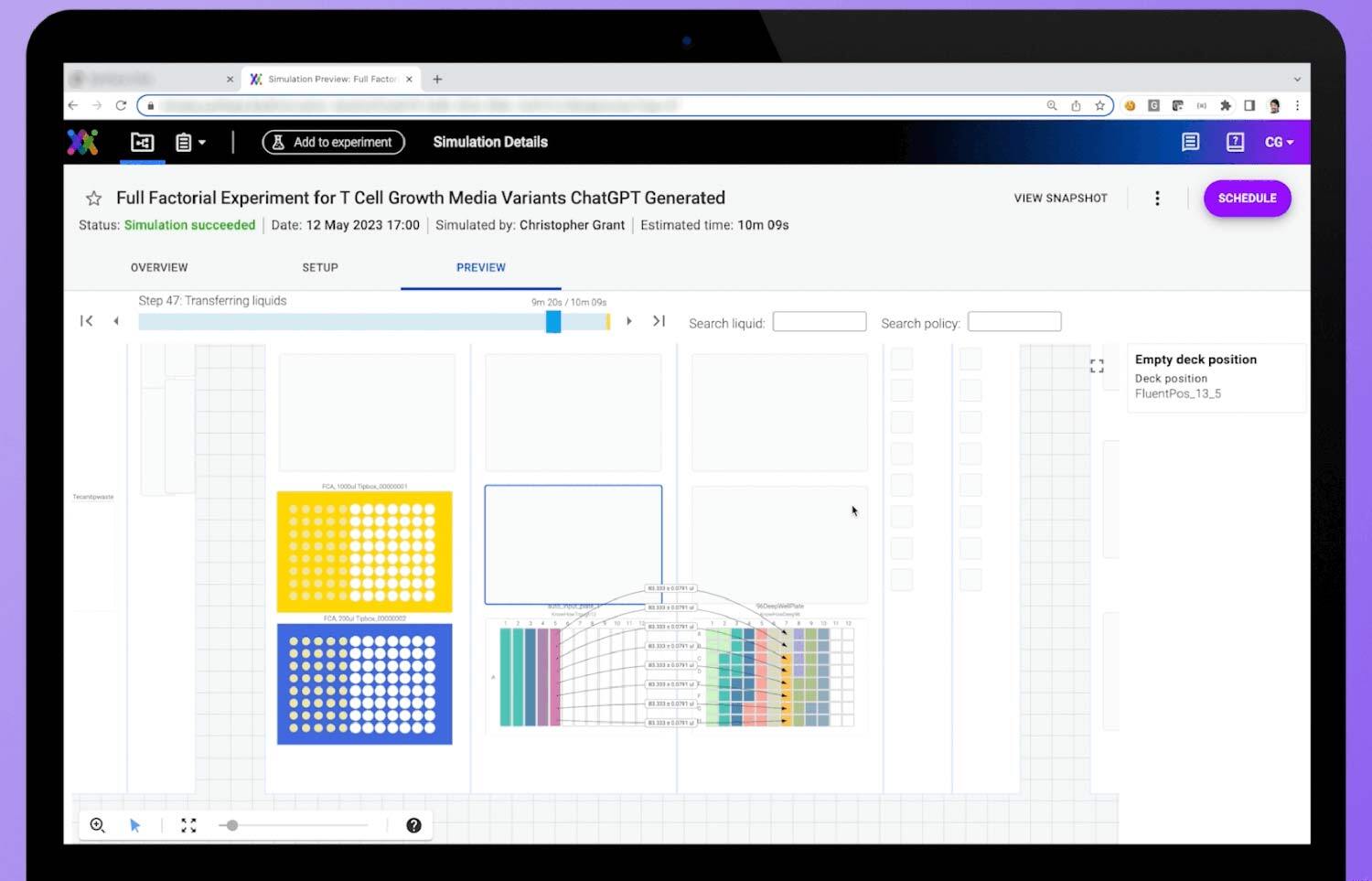The height and width of the screenshot is (881, 1372).
Task: Open the three-dot overflow menu
Action: coord(1157,198)
